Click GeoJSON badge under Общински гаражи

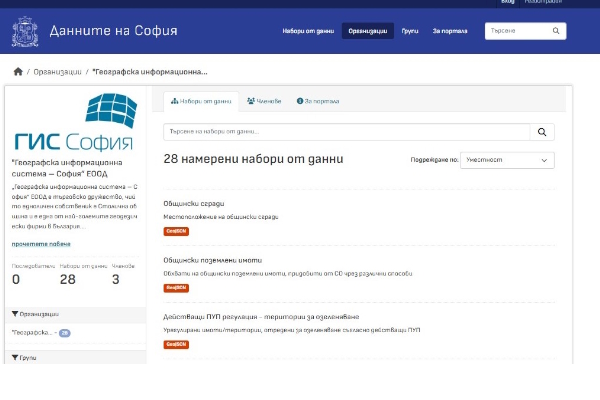click(176, 231)
